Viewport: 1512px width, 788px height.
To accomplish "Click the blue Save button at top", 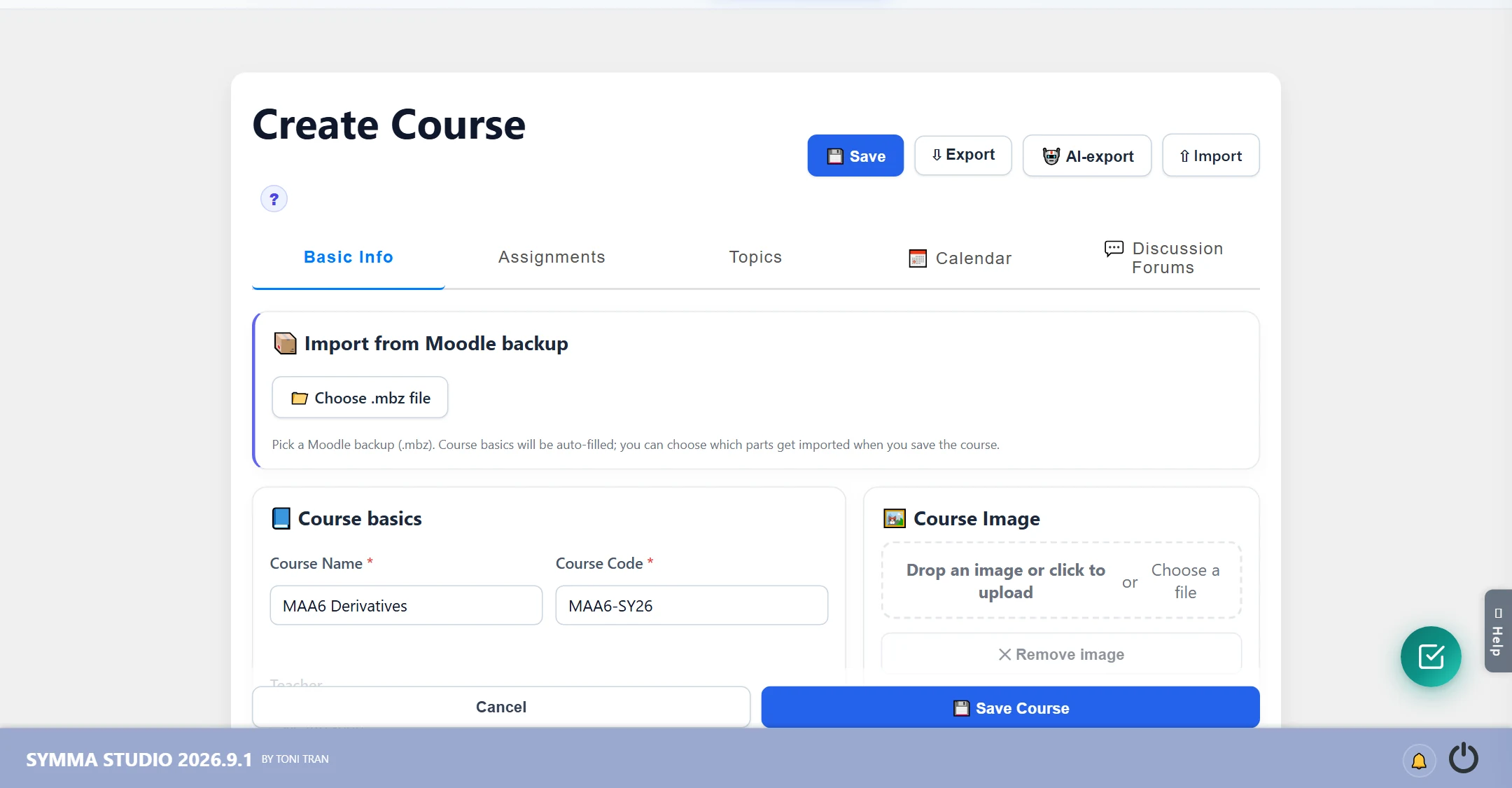I will [x=855, y=155].
